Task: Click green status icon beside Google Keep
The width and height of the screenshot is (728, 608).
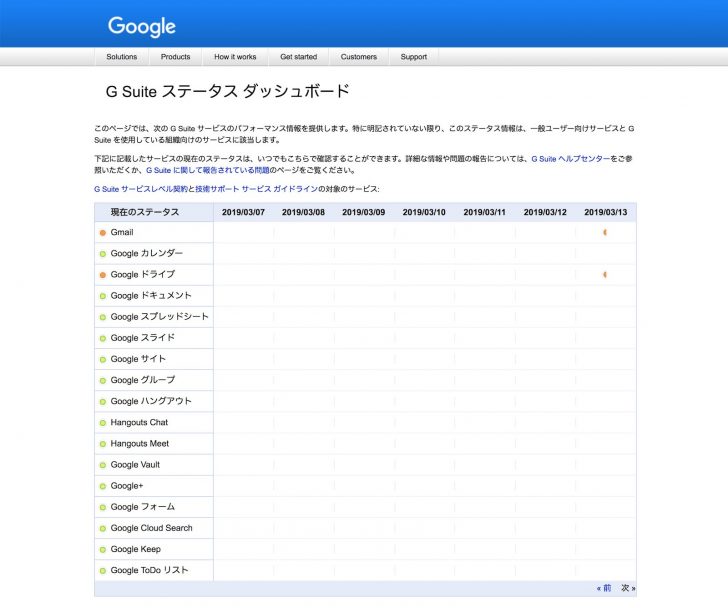Action: (x=103, y=550)
